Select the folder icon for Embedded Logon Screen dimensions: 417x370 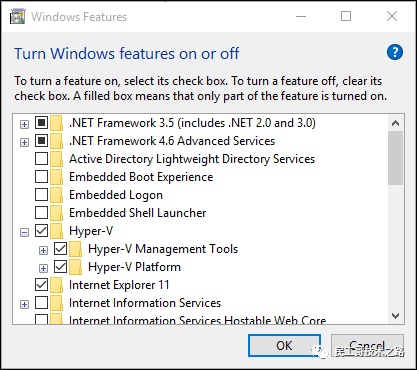[x=57, y=195]
